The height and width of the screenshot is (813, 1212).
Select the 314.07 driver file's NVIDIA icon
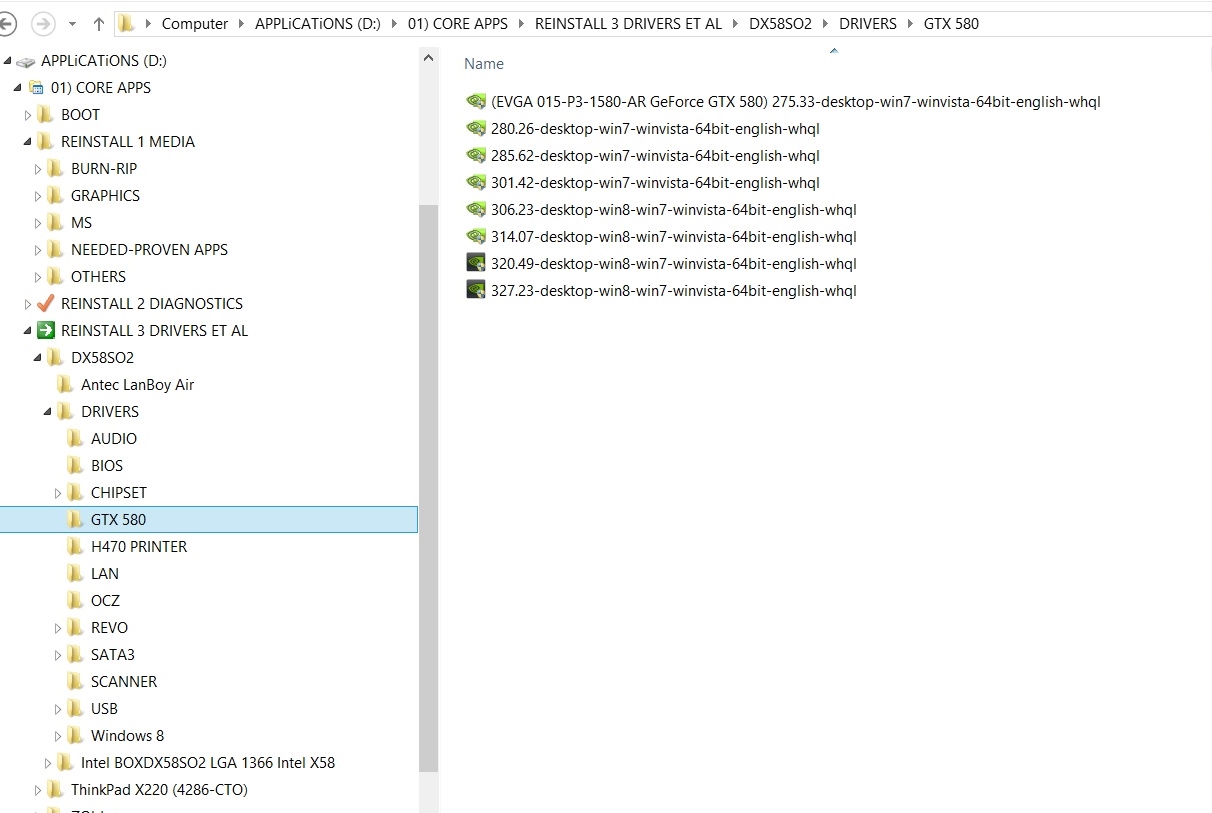(x=476, y=237)
